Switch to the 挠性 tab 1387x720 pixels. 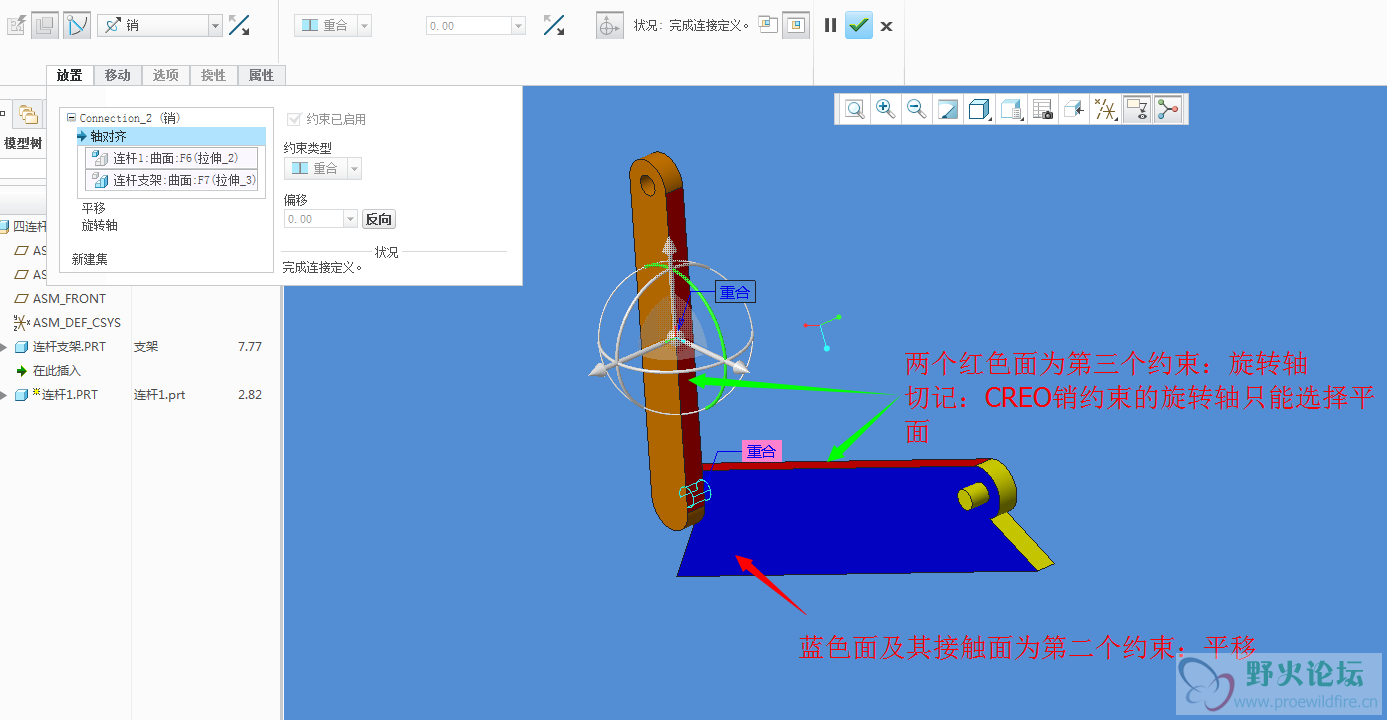click(214, 75)
